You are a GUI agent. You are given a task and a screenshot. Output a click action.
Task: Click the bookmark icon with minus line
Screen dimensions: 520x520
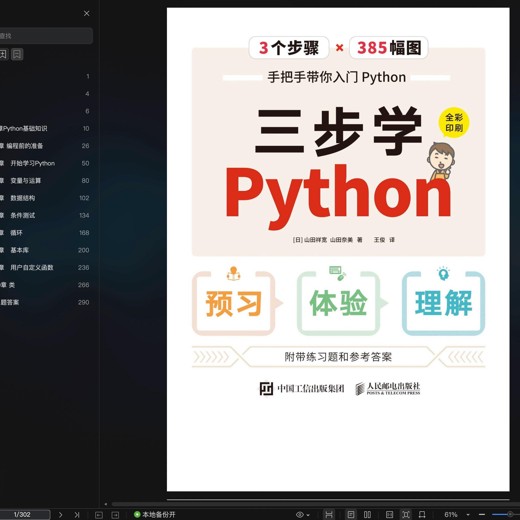[x=17, y=54]
